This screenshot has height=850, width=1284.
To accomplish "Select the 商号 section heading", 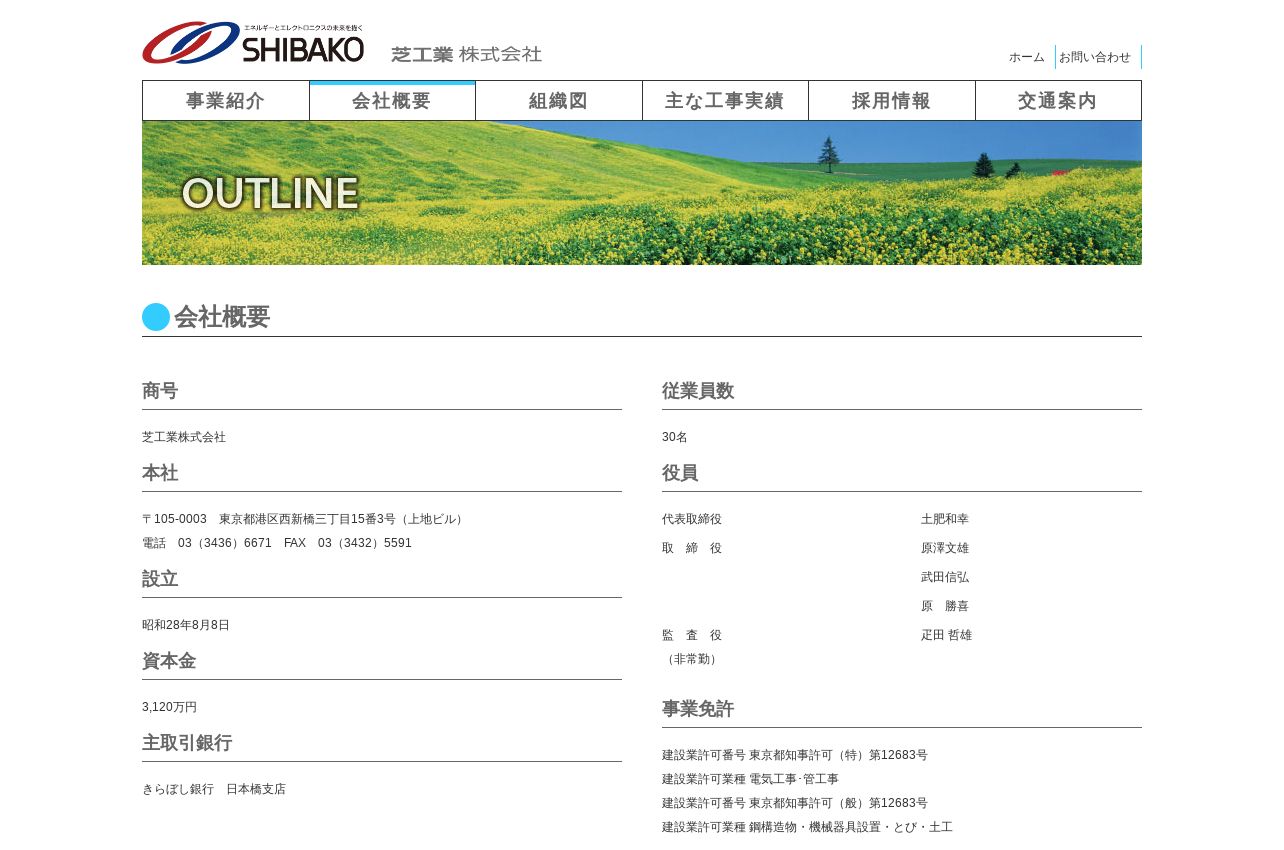I will (x=160, y=391).
